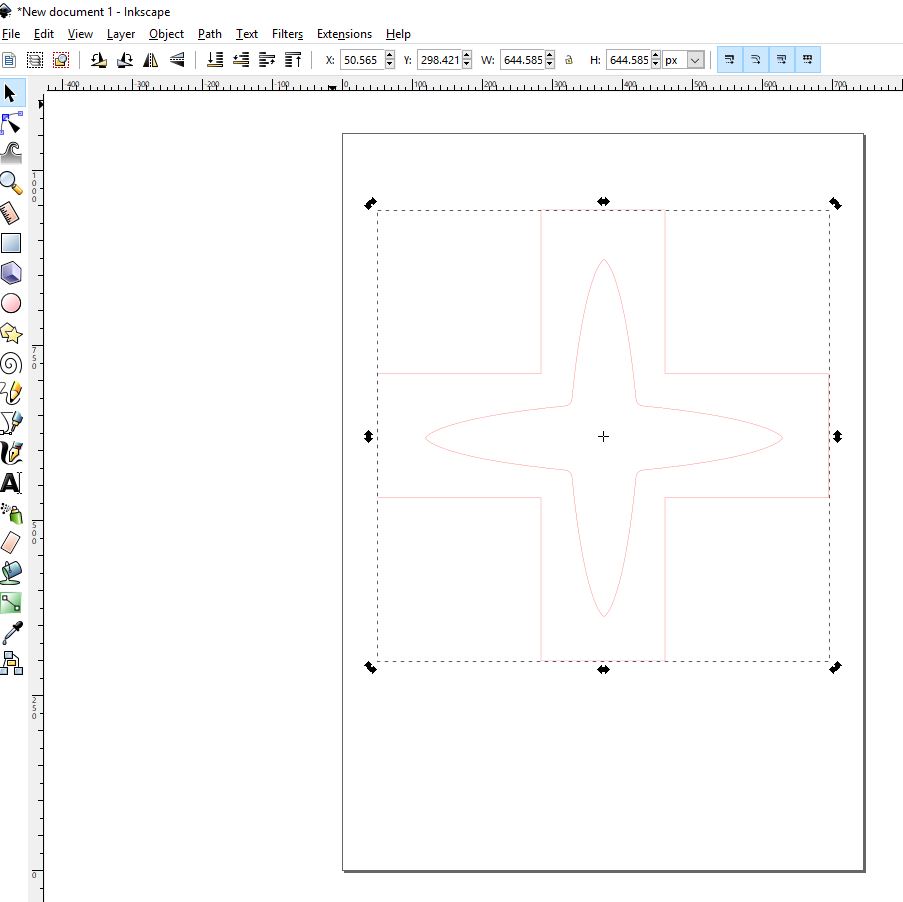Viewport: 903px width, 902px height.
Task: Open the Text menu
Action: pos(246,34)
